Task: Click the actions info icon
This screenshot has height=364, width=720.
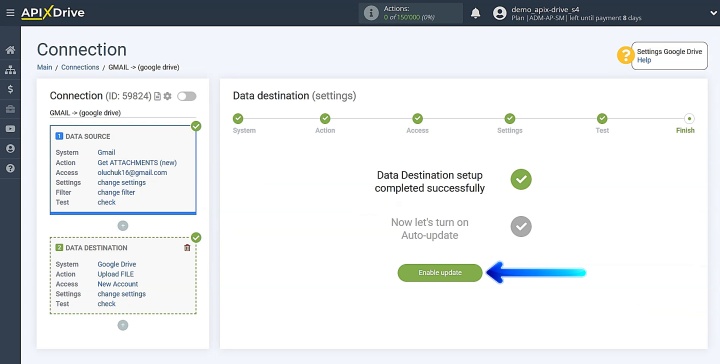Action: [371, 13]
